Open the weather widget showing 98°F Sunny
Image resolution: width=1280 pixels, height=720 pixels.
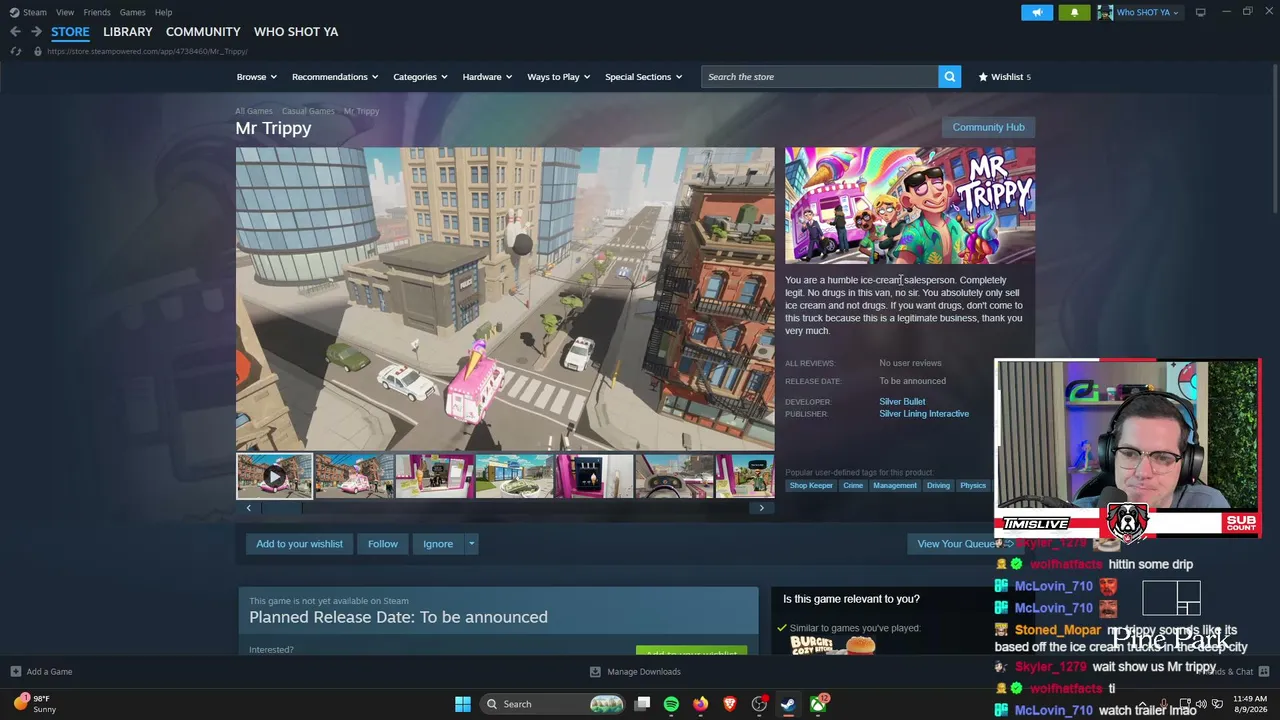coord(36,704)
